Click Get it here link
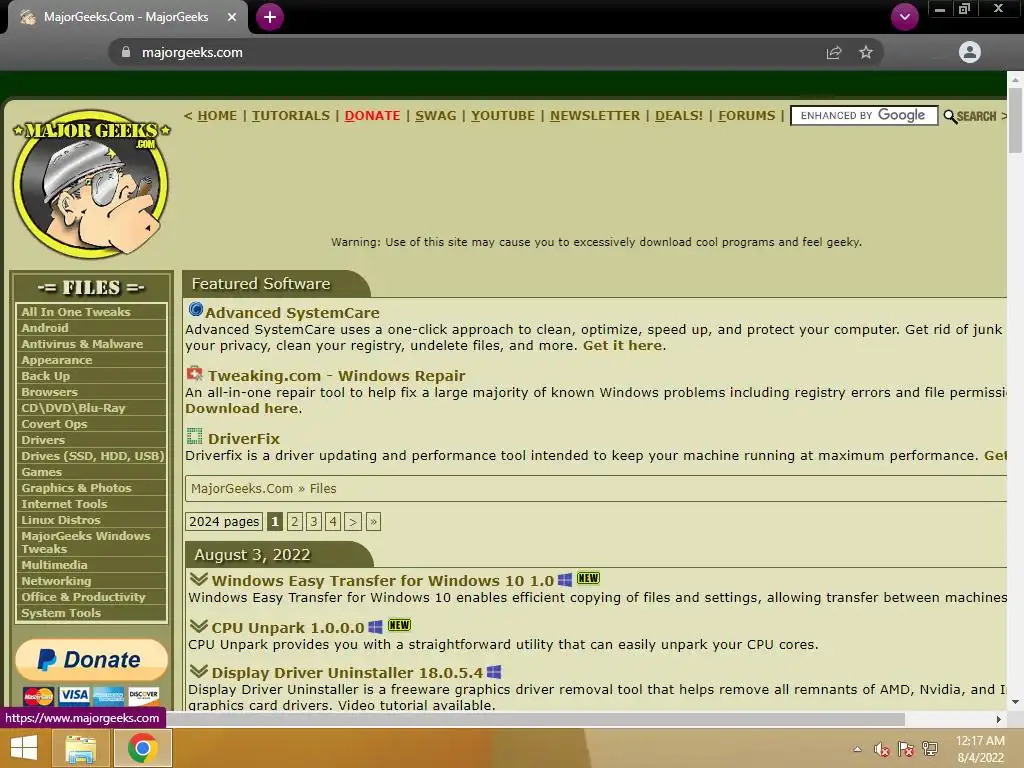 622,345
